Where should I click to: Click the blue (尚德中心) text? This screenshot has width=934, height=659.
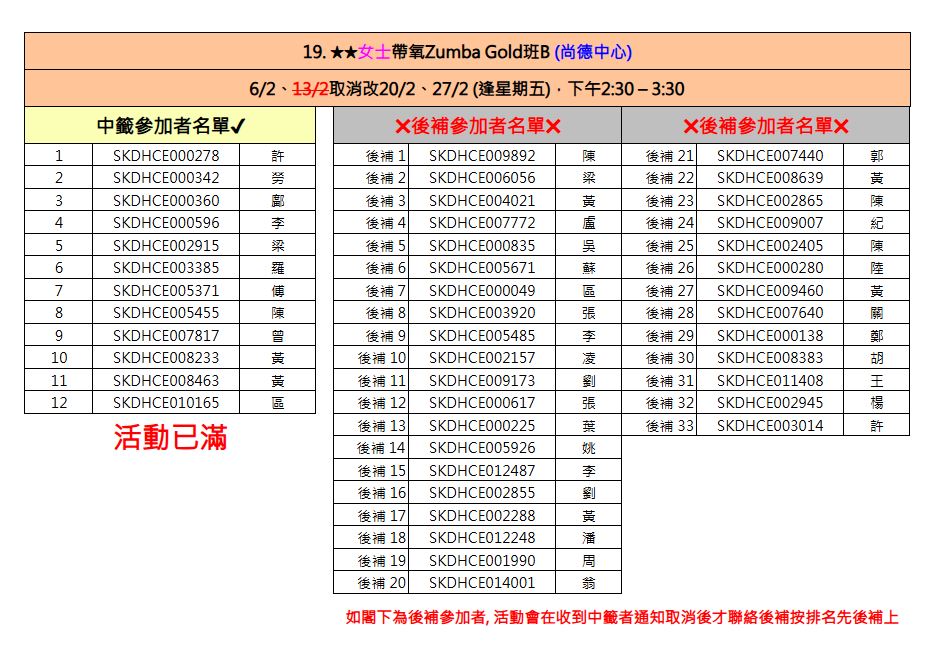click(594, 52)
